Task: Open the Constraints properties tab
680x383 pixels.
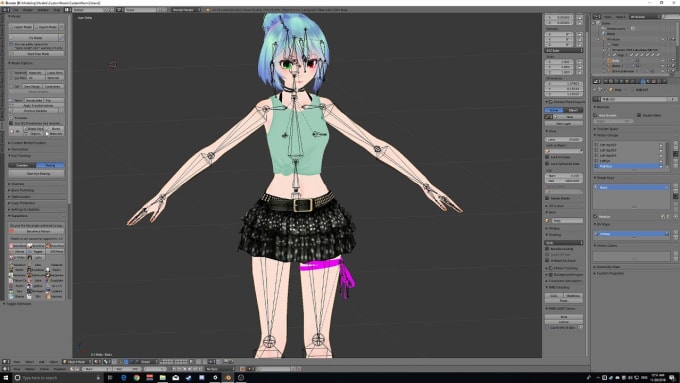Action: pos(632,81)
